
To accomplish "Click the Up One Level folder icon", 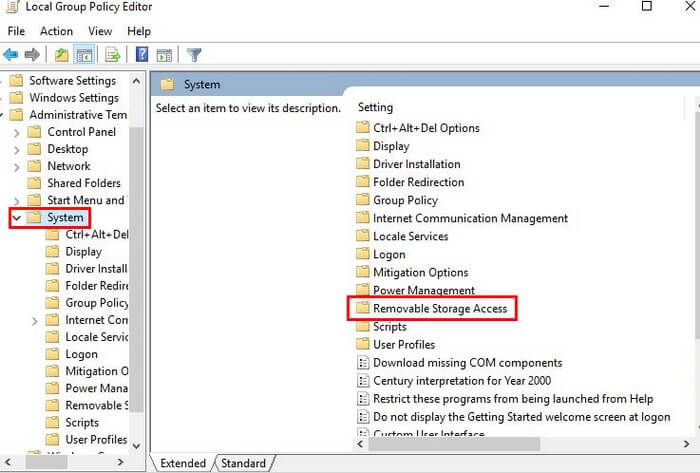I will [x=62, y=55].
